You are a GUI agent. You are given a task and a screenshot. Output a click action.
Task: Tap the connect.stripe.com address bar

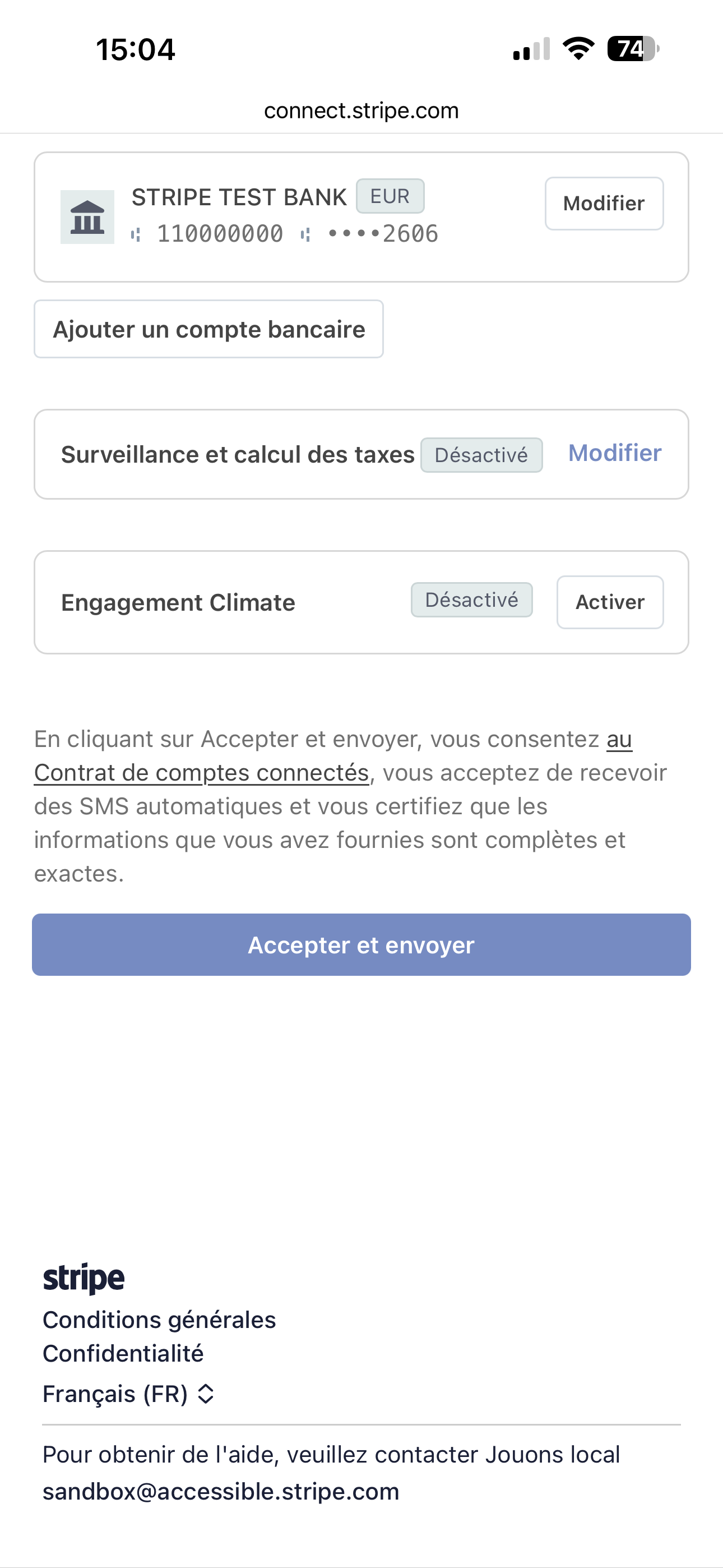point(361,111)
